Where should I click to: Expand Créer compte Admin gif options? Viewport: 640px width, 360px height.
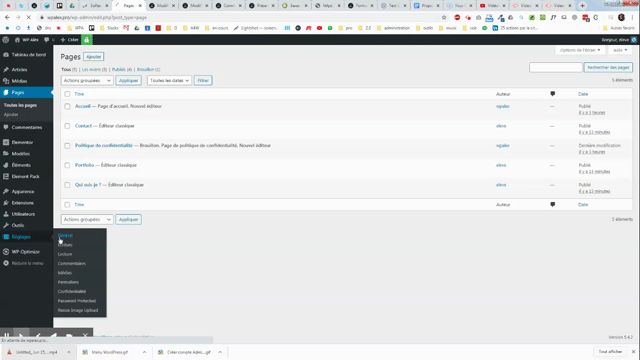coord(220,352)
